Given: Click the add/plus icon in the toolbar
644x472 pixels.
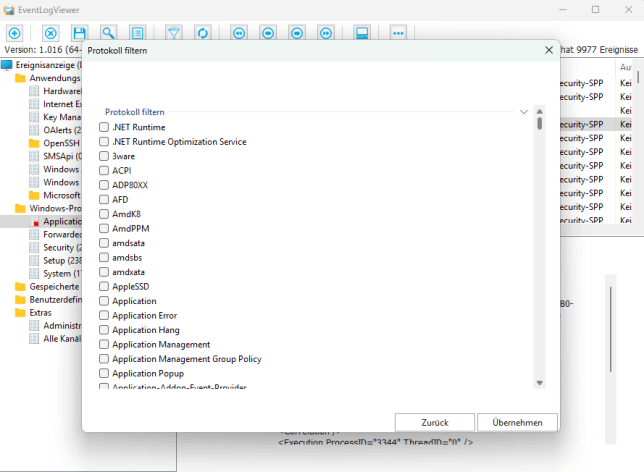Looking at the screenshot, I should tap(14, 33).
